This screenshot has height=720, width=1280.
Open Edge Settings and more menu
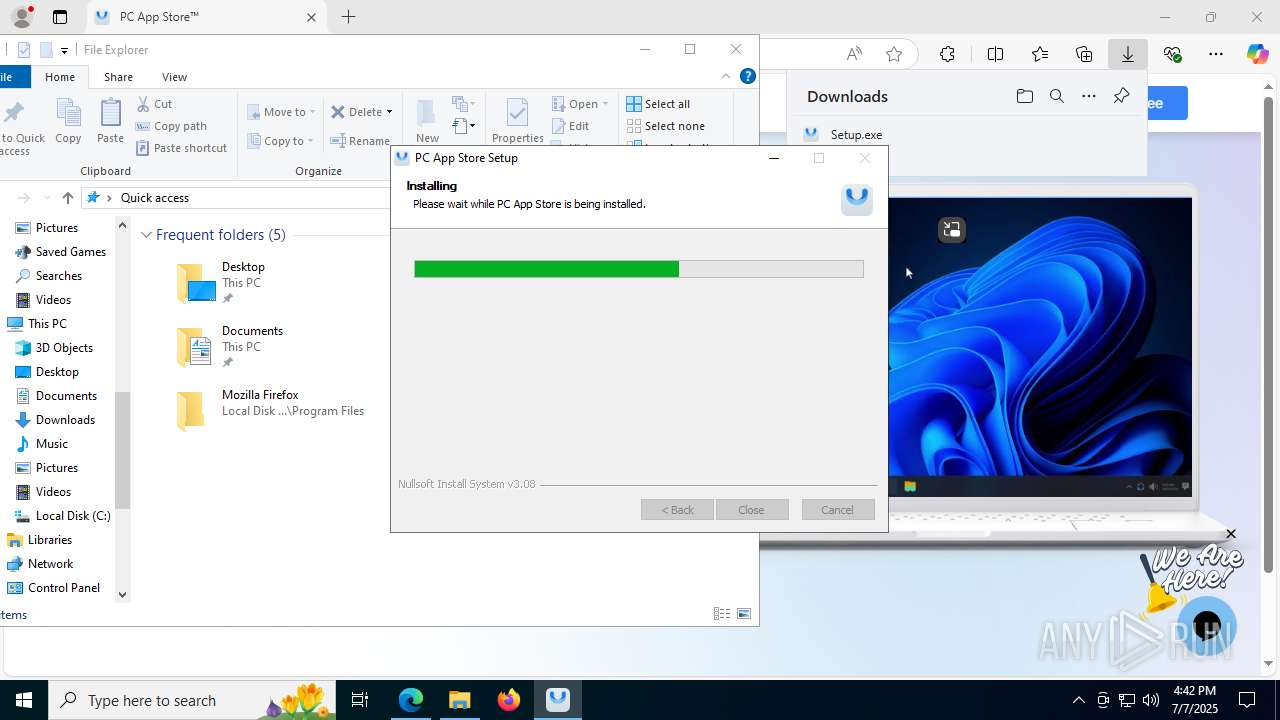(1216, 54)
